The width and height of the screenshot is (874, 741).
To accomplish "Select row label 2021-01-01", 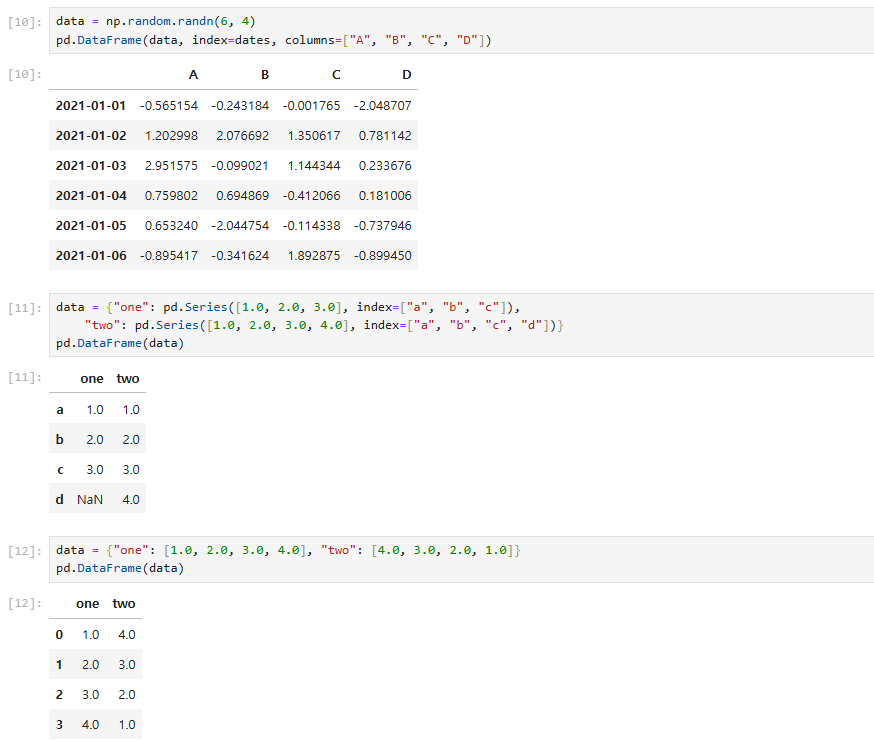I will click(x=91, y=106).
